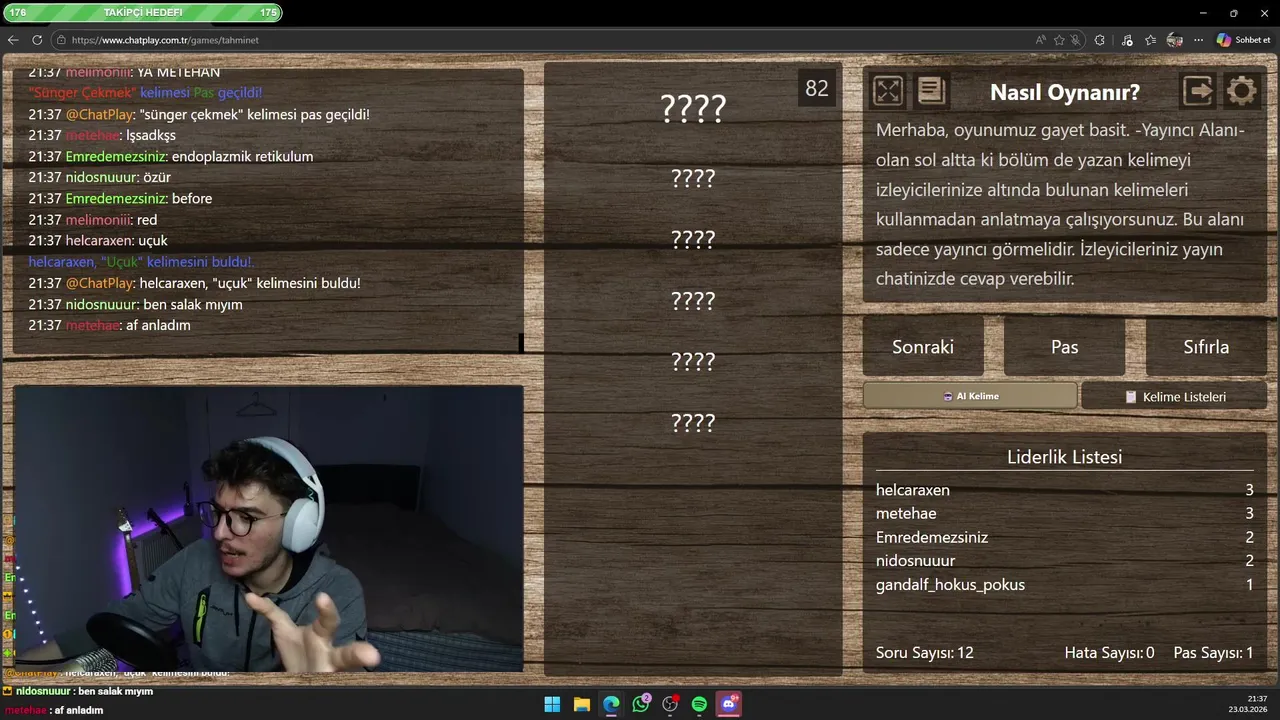Add page to favorites with star icon

[1059, 40]
